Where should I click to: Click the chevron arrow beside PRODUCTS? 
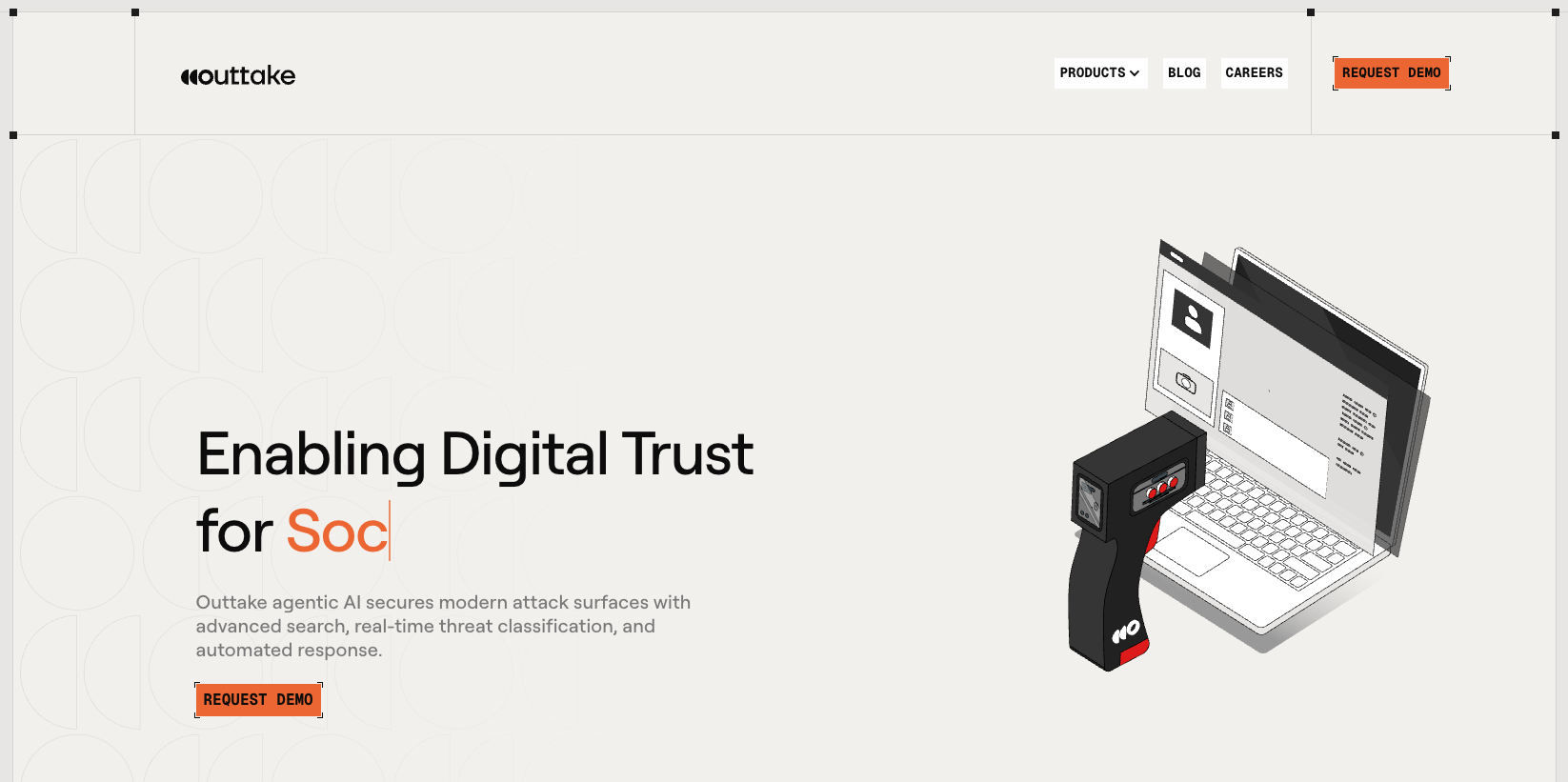coord(1135,73)
